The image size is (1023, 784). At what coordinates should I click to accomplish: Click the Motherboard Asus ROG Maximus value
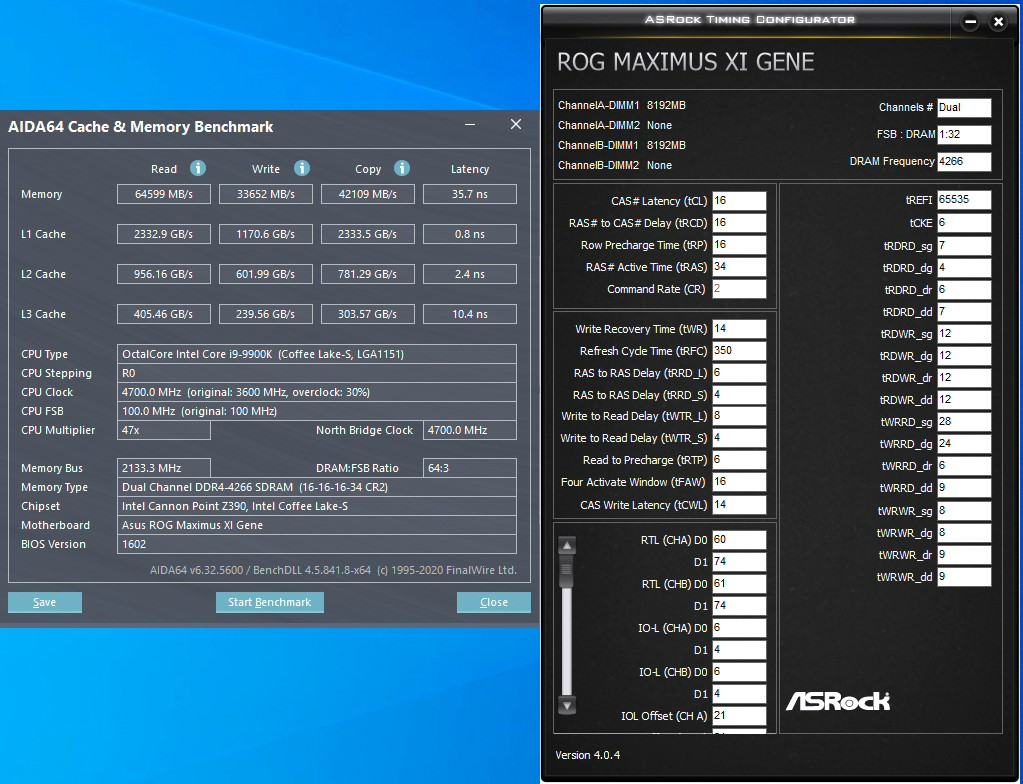316,525
